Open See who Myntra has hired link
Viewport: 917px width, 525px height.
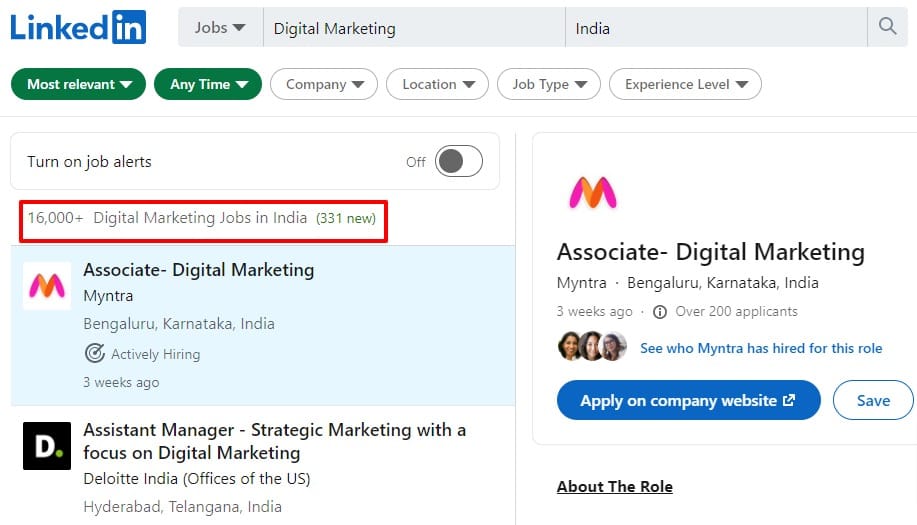761,348
